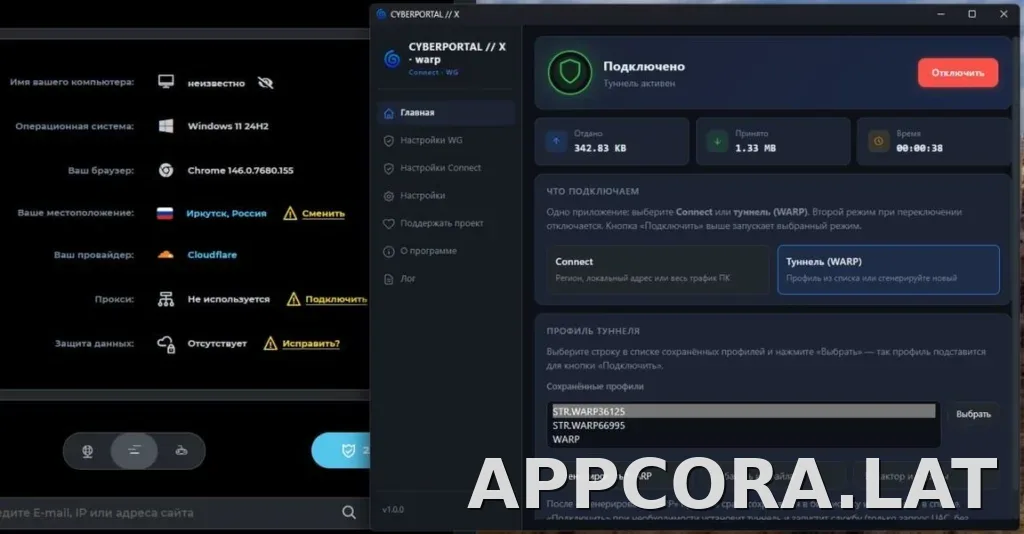Image resolution: width=1024 pixels, height=534 pixels.
Task: Open Главная in CyberPortal sidebar
Action: pos(446,112)
